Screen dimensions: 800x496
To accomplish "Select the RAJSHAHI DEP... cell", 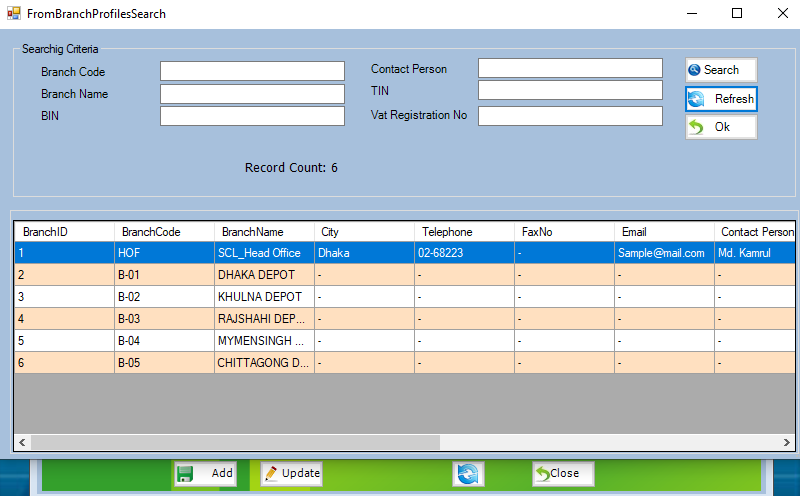I will click(264, 318).
